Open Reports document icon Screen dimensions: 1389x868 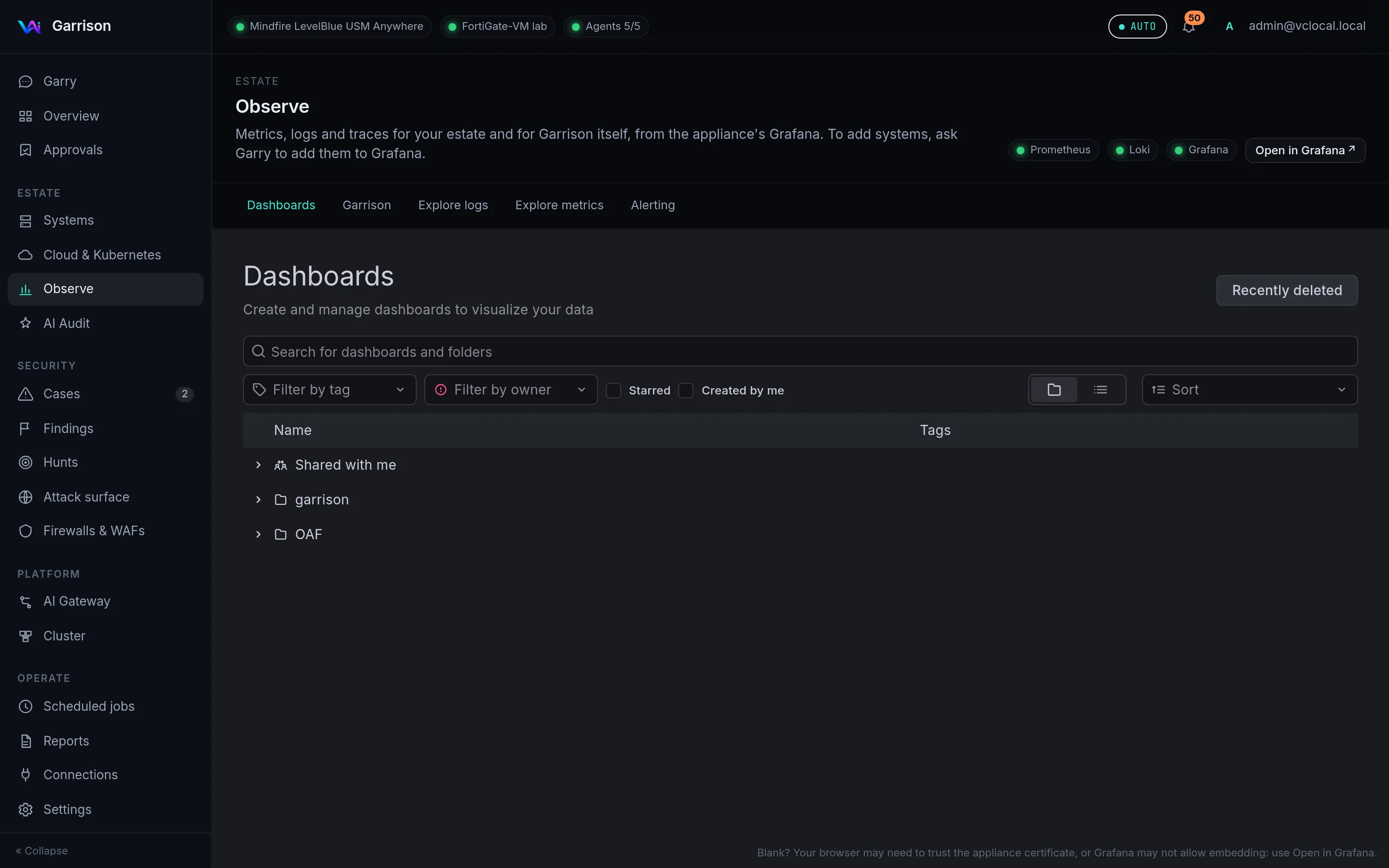click(x=25, y=741)
